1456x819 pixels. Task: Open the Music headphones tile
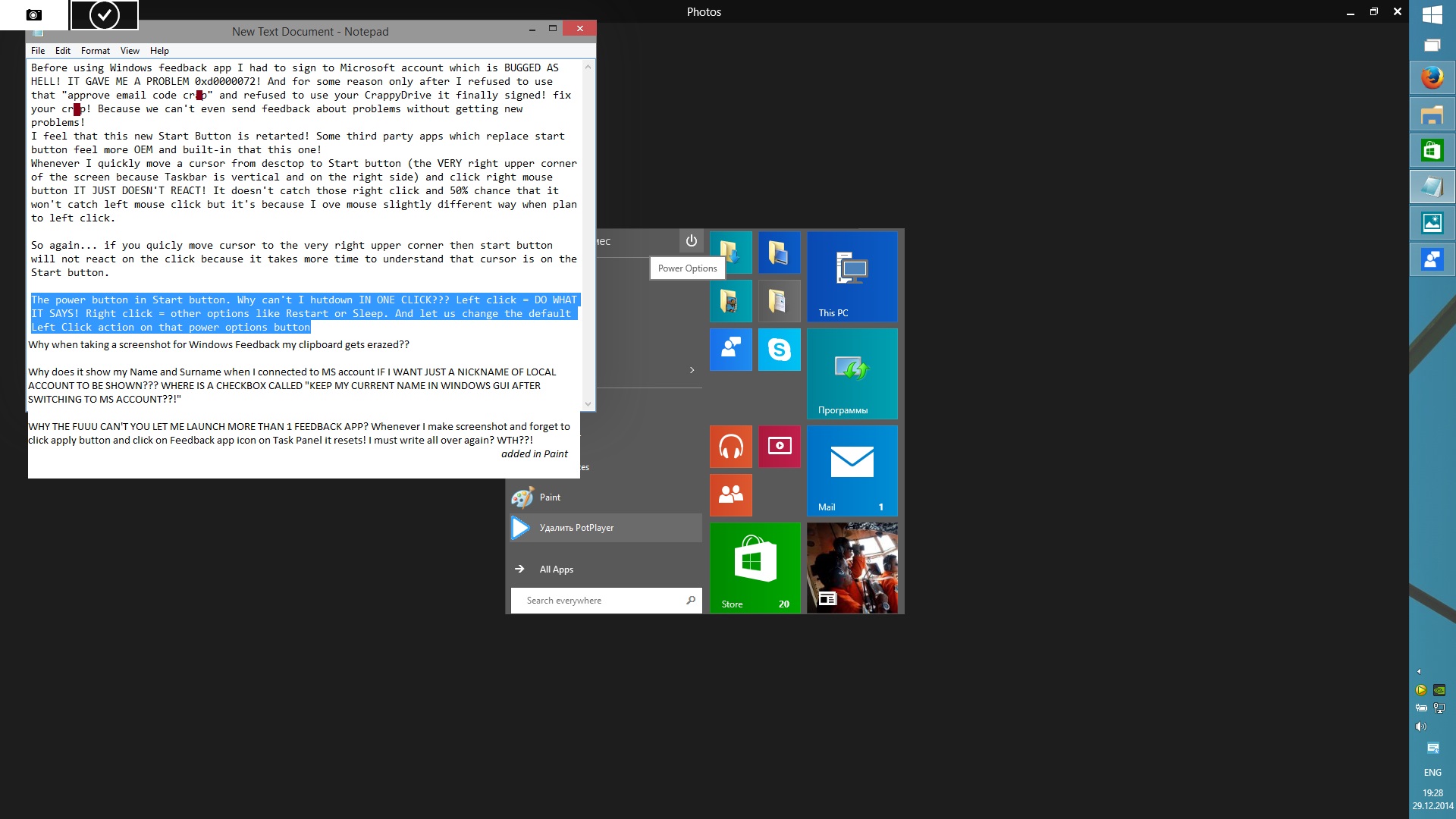tap(730, 447)
